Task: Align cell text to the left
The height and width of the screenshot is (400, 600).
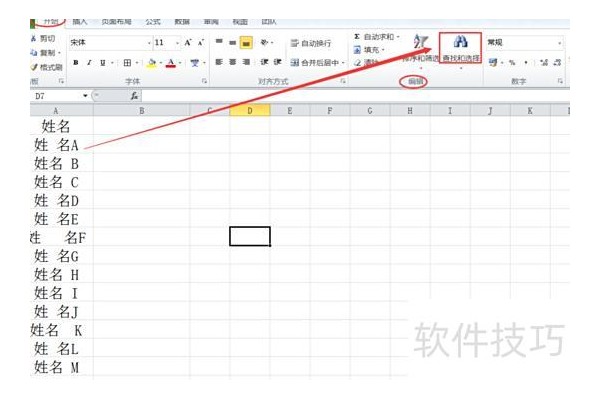Action: tap(219, 62)
